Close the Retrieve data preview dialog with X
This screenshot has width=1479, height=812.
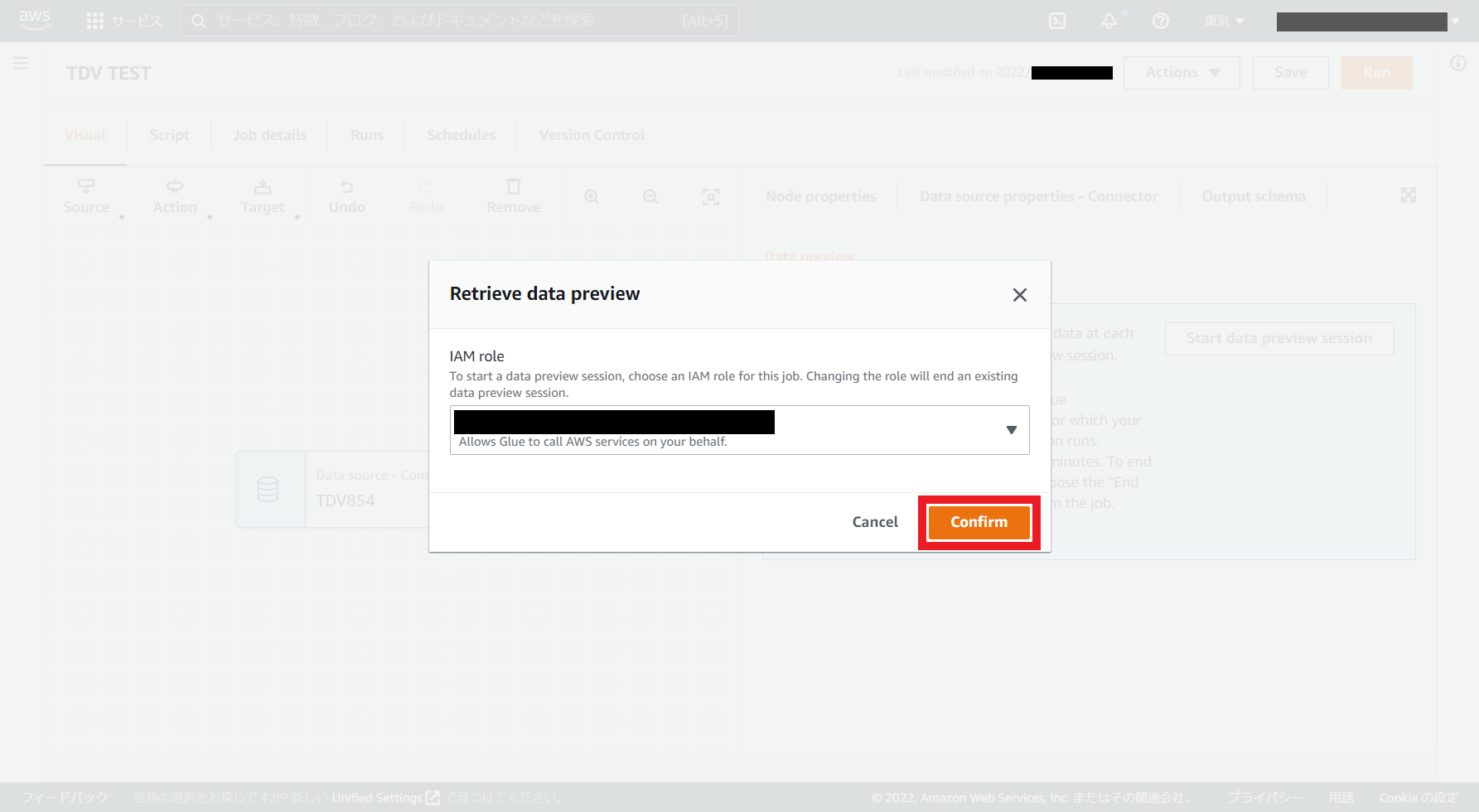1020,295
